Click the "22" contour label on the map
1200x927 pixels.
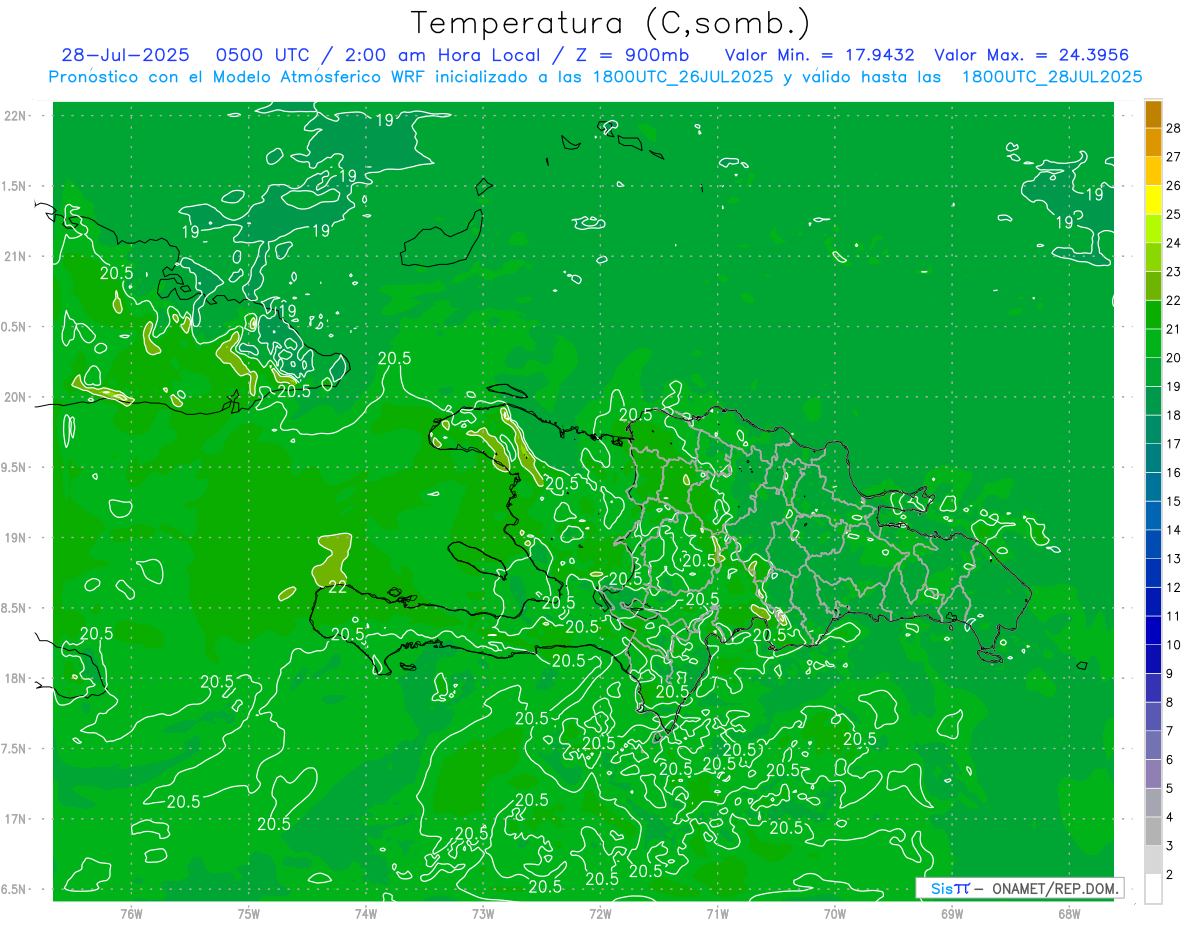click(338, 588)
